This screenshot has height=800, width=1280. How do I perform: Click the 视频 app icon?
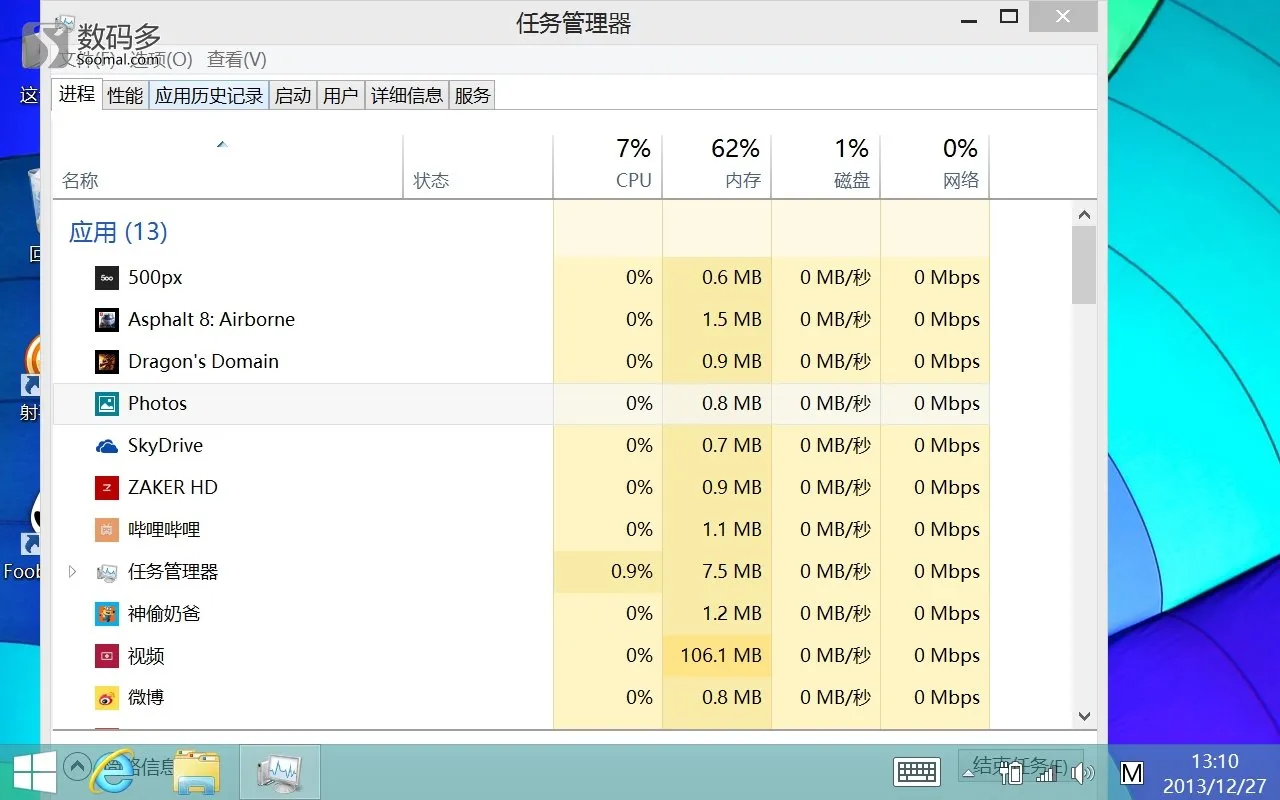coord(107,656)
